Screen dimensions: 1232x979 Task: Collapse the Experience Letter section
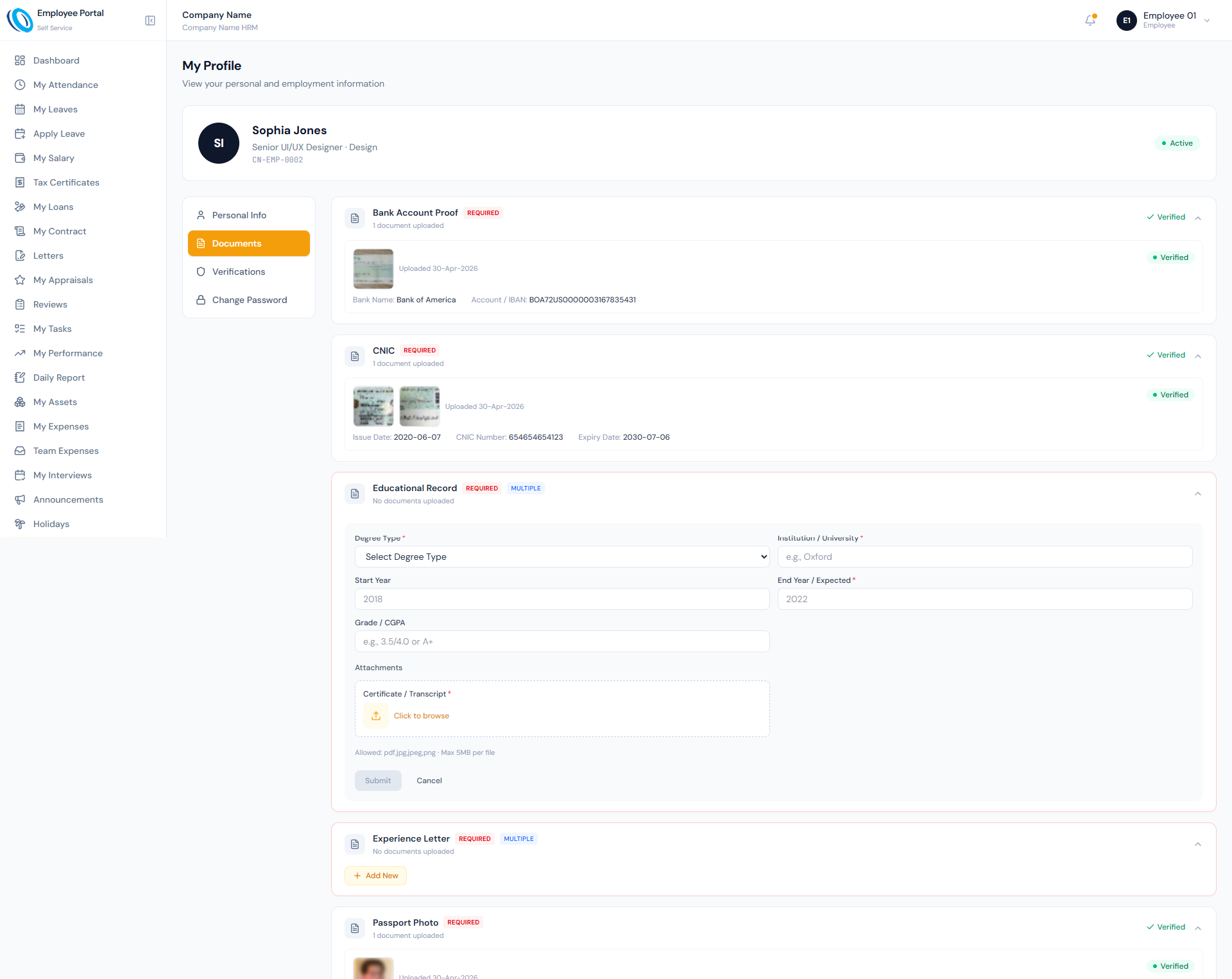(x=1198, y=844)
